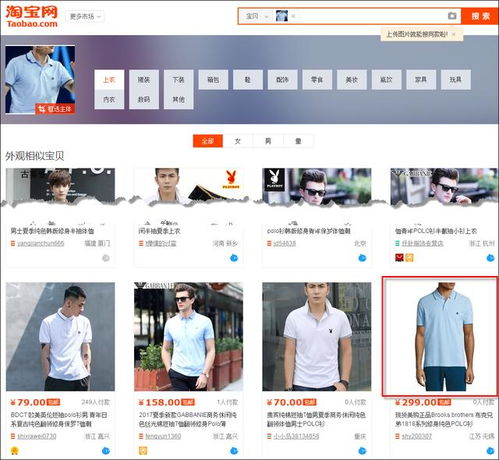Image resolution: width=499 pixels, height=460 pixels.
Task: Click the 框选主体 crop subject button
Action: coord(55,109)
